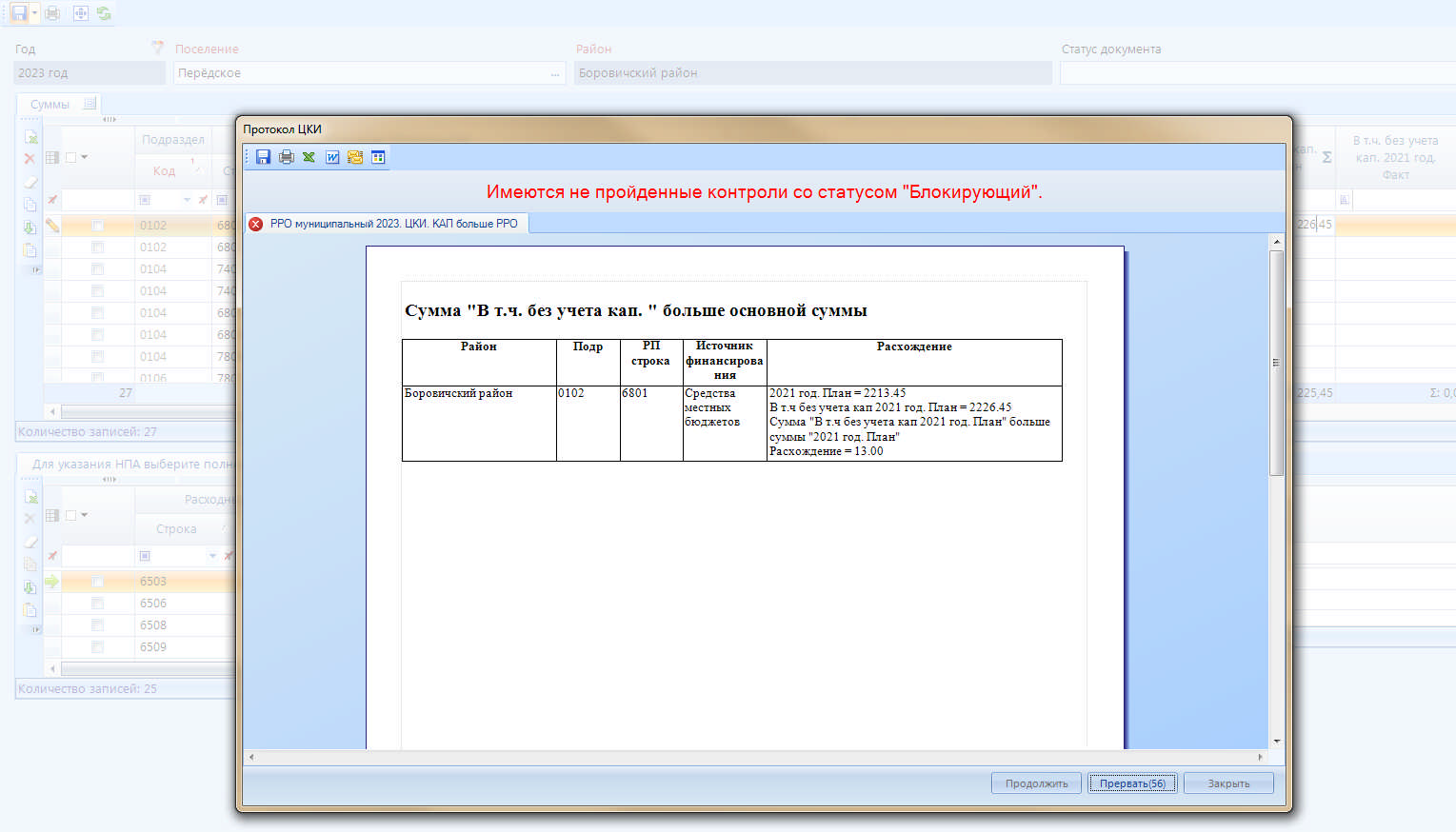Print the ЦКИ protocol report
The width and height of the screenshot is (1456, 832).
[287, 157]
